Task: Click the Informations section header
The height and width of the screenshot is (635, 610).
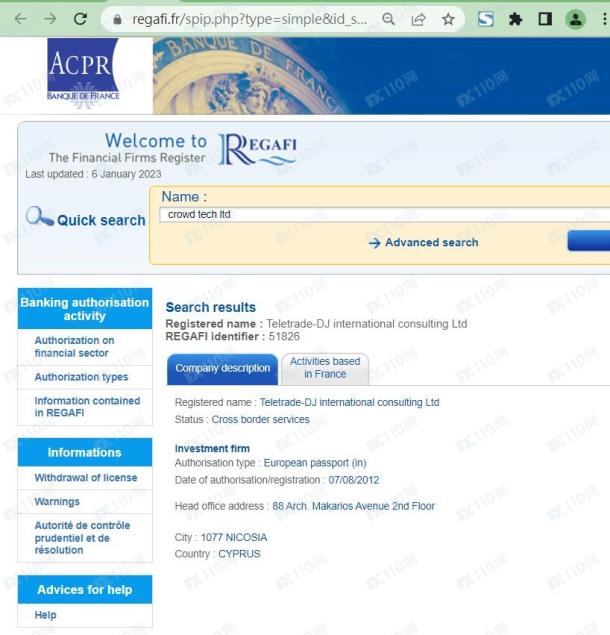Action: coord(85,452)
